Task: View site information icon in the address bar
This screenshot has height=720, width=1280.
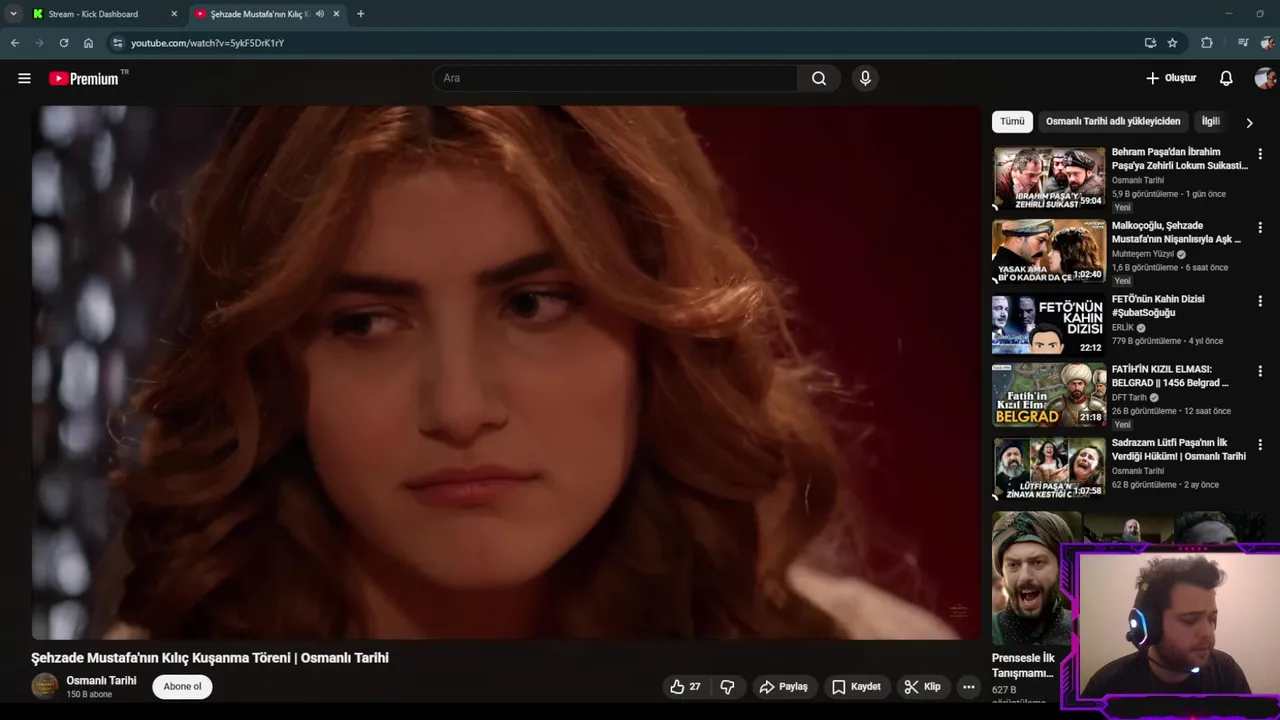Action: click(x=117, y=43)
